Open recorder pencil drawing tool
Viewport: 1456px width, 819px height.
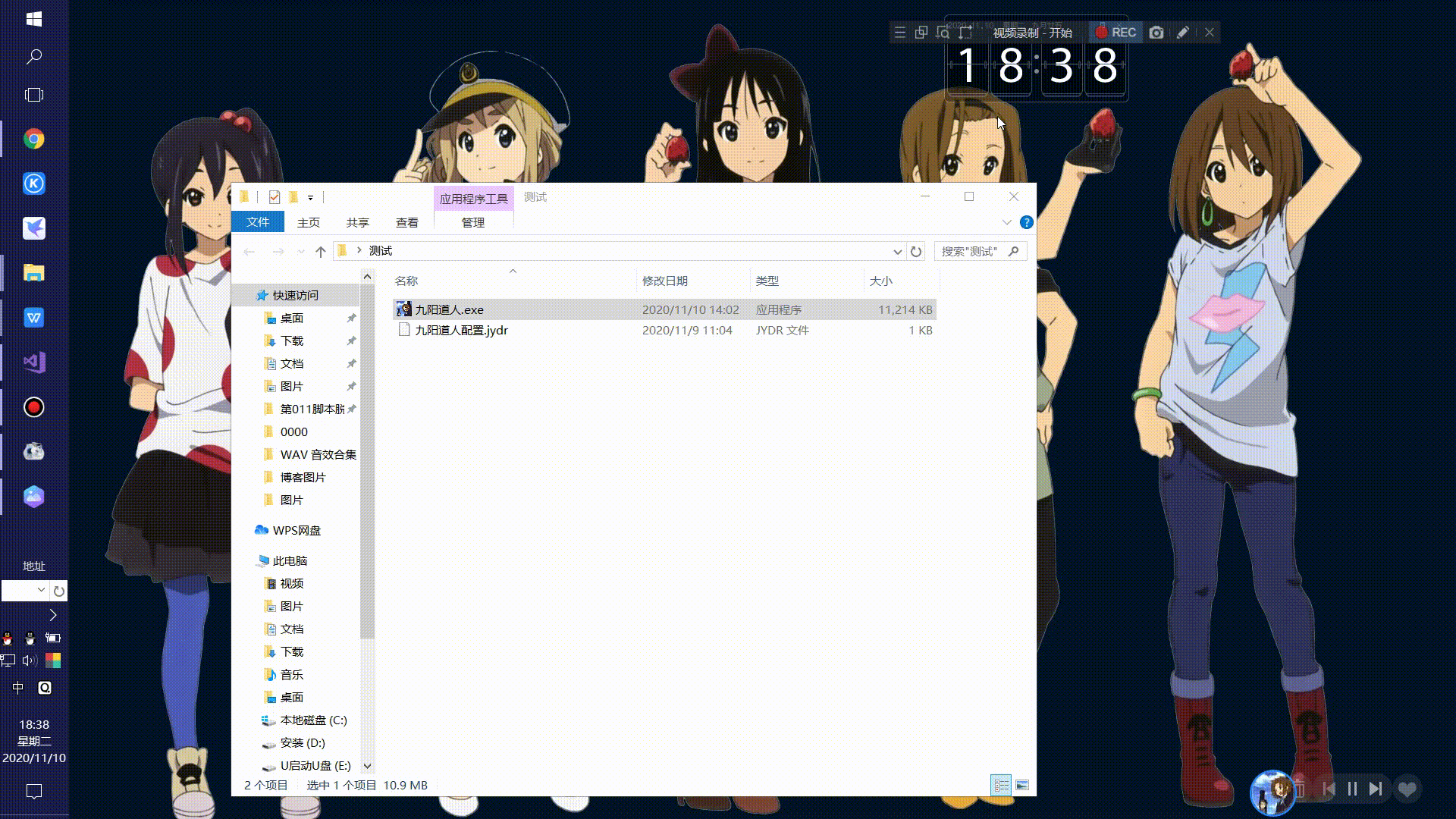(x=1183, y=33)
